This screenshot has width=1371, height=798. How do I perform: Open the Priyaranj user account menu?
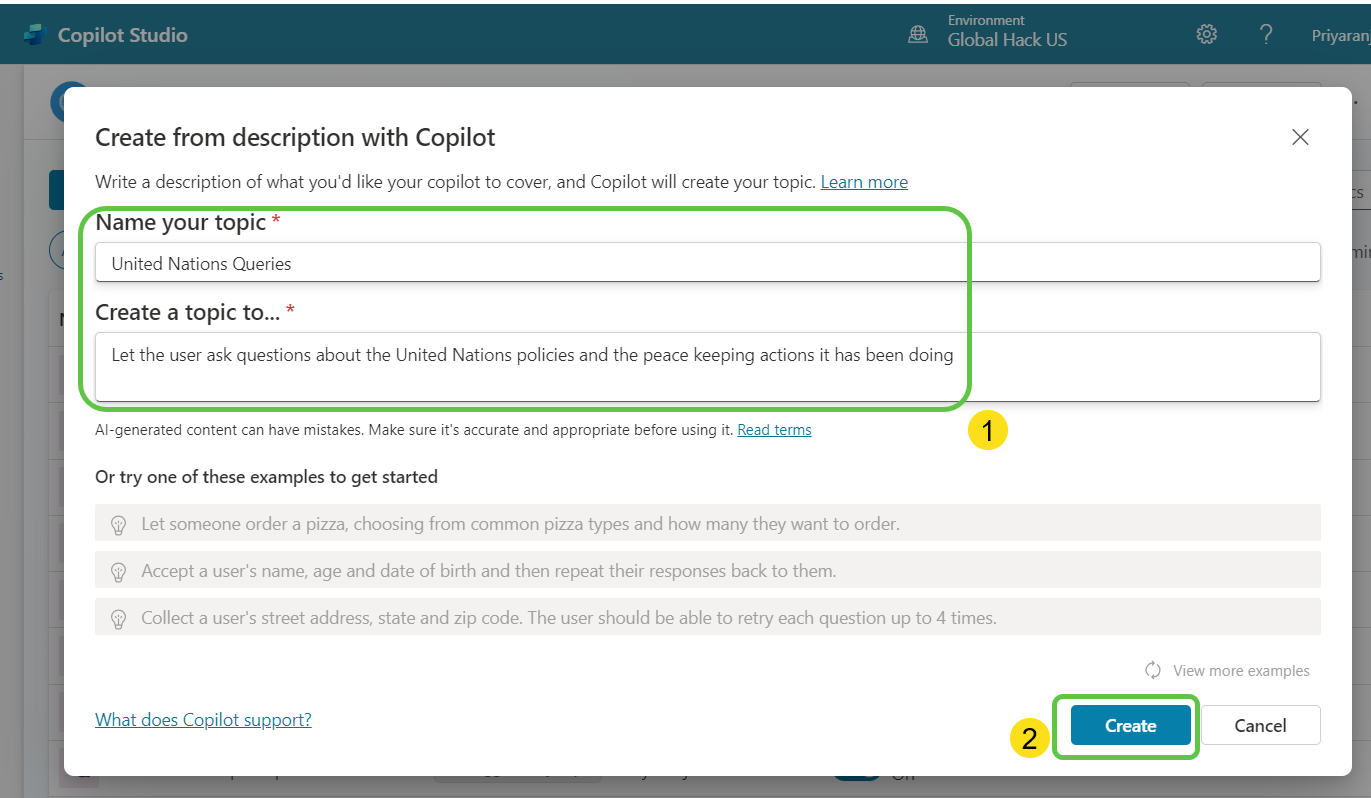(x=1340, y=35)
